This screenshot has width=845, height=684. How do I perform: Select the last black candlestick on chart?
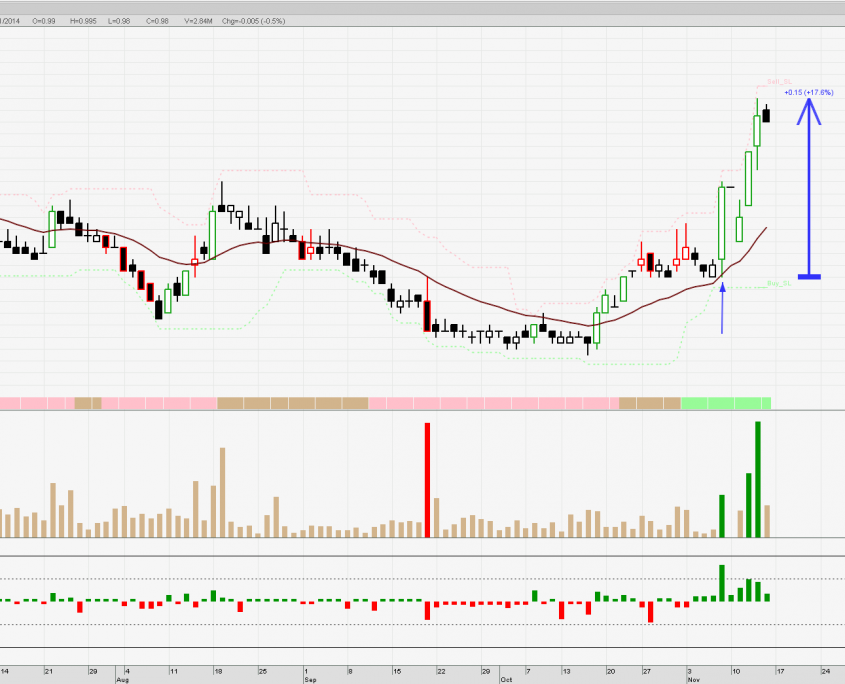[x=767, y=114]
